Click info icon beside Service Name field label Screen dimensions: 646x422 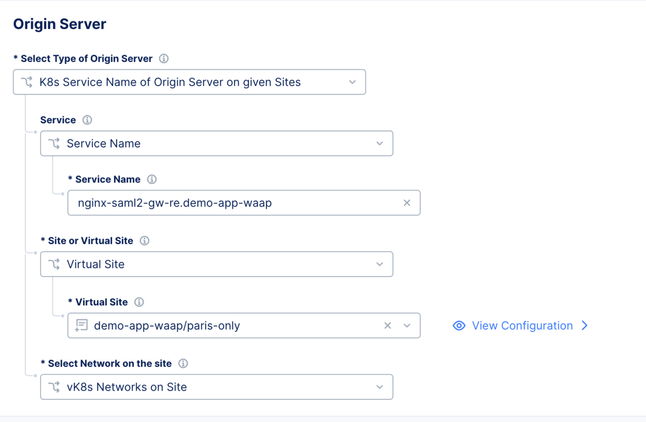[152, 180]
